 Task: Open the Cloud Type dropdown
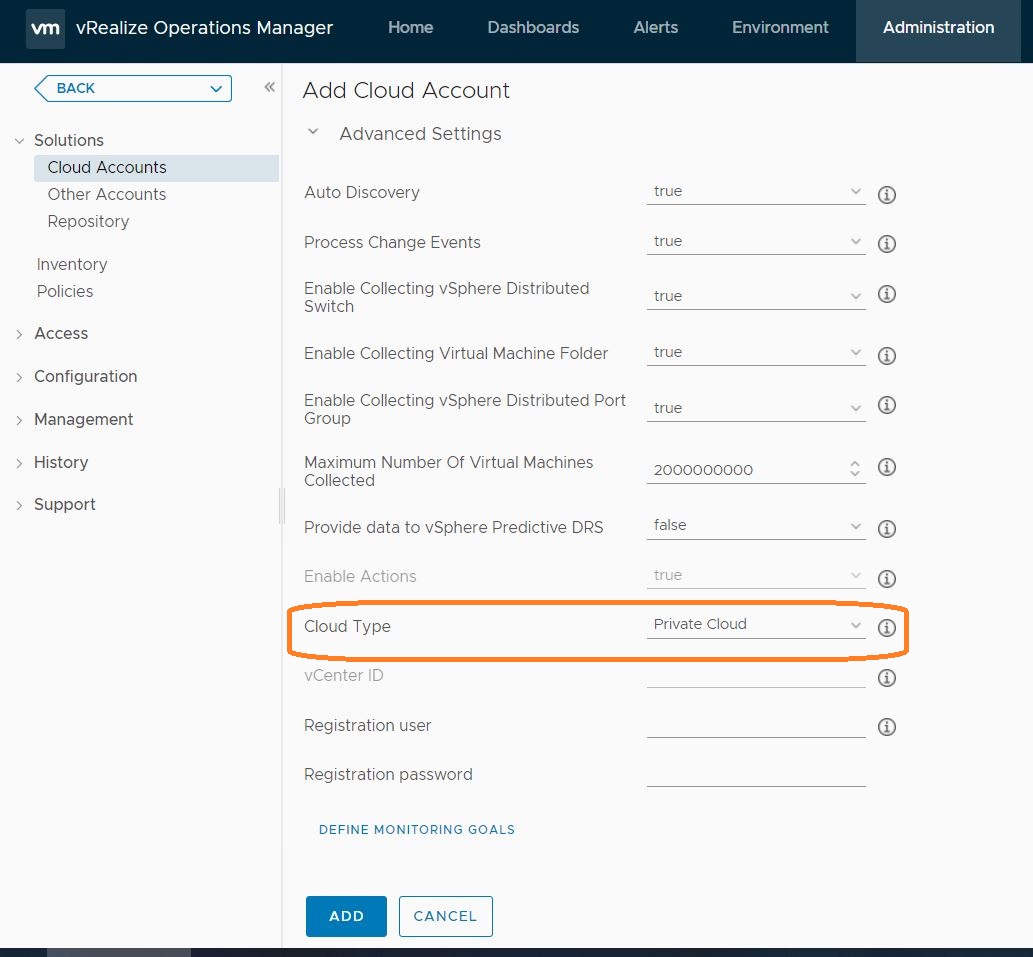[755, 624]
